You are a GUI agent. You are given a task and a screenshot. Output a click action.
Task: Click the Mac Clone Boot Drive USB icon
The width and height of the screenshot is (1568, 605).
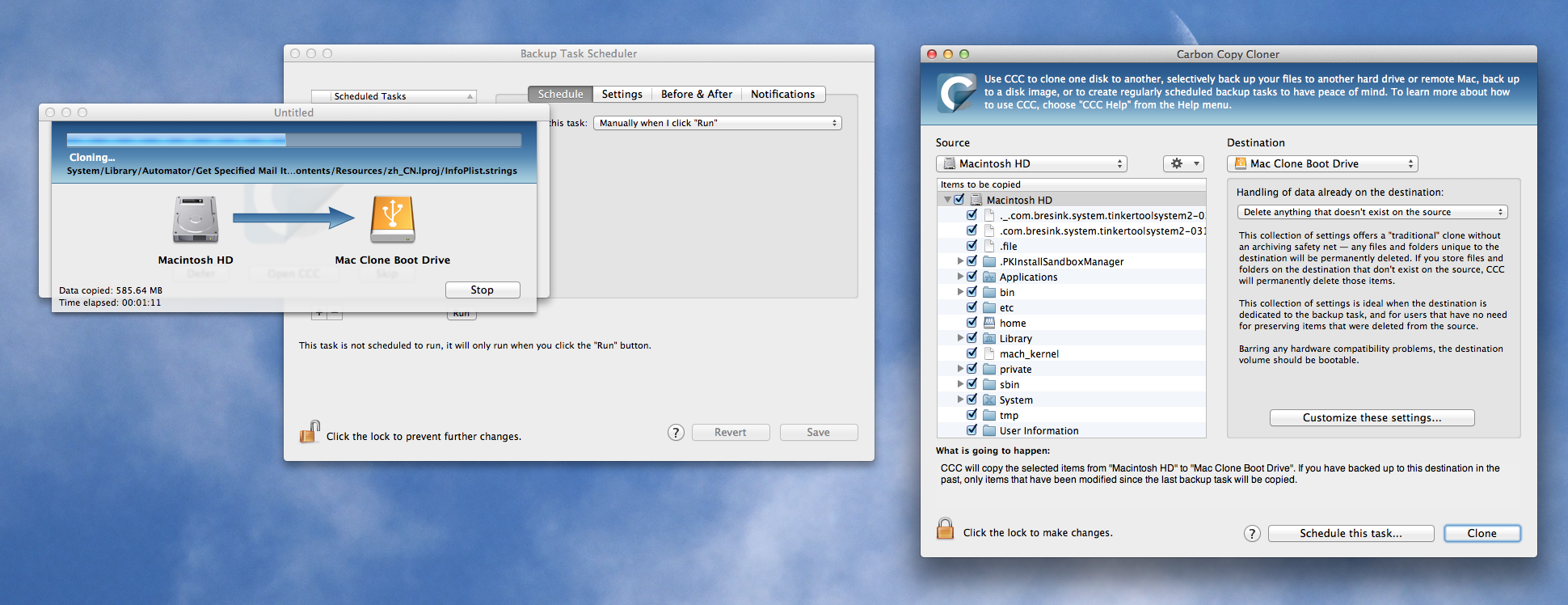[393, 220]
